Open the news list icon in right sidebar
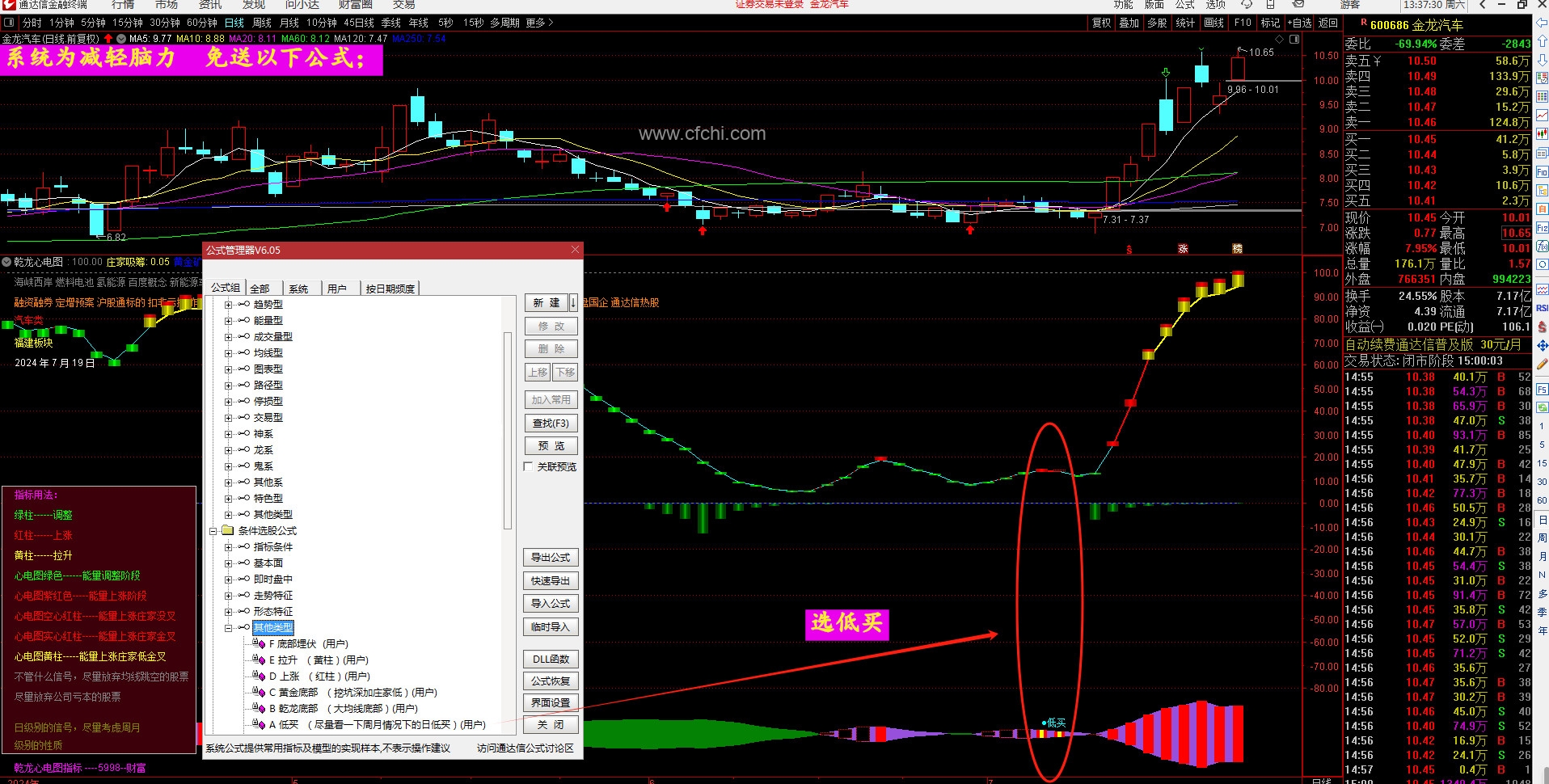This screenshot has width=1549, height=784. [x=1542, y=154]
